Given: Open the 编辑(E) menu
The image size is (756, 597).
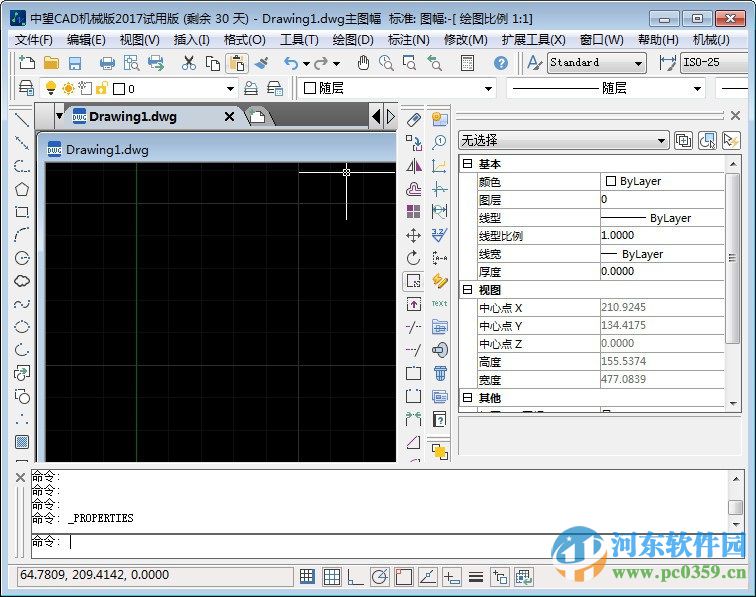Looking at the screenshot, I should pyautogui.click(x=86, y=40).
